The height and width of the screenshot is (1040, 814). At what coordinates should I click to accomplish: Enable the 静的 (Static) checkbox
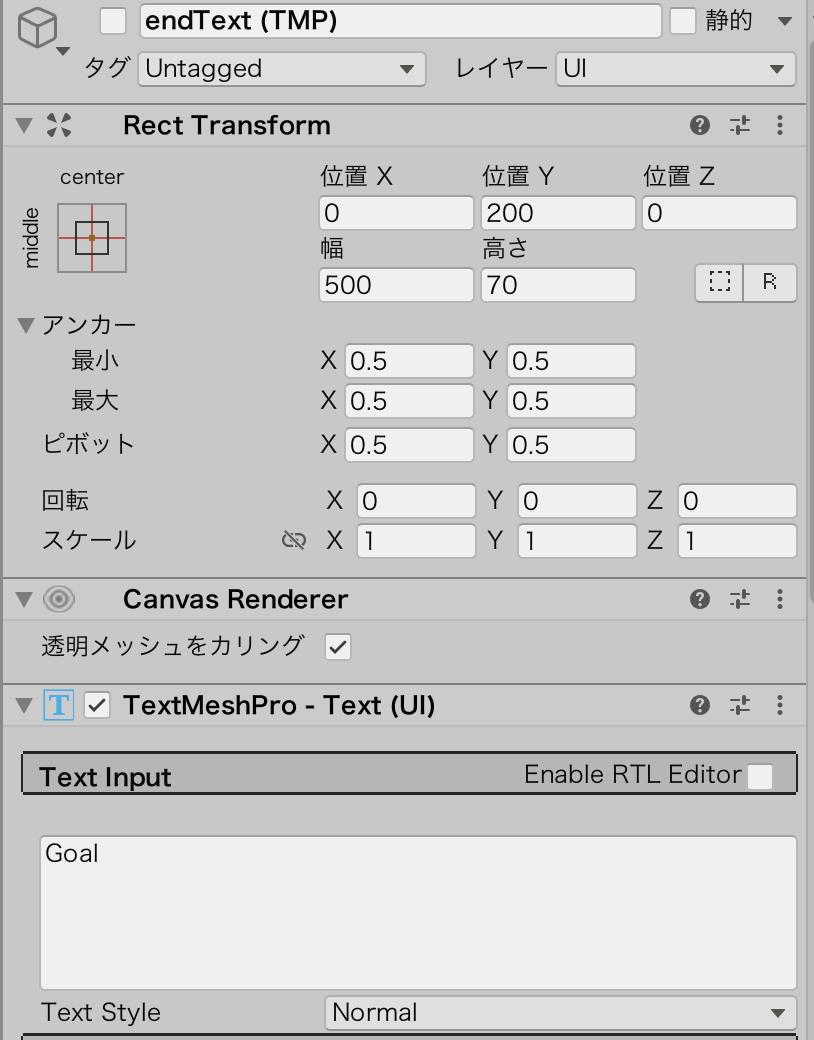click(684, 21)
